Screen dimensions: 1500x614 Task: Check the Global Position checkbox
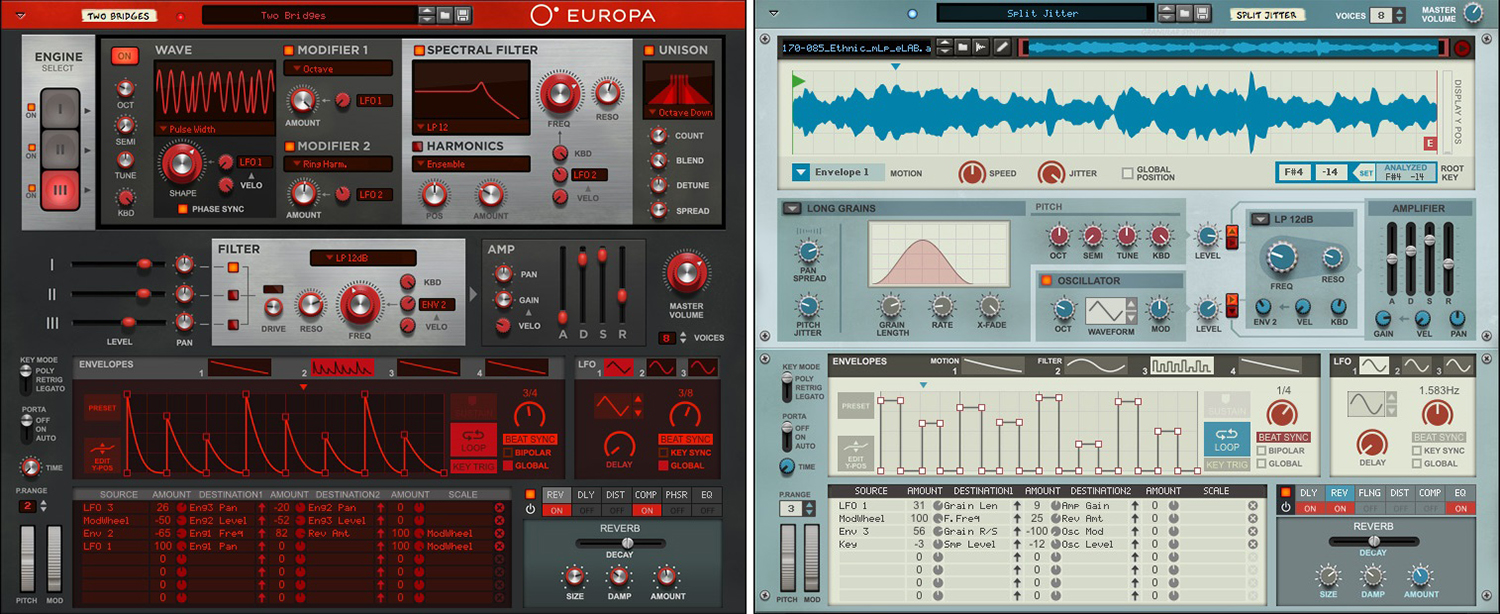tap(1128, 173)
